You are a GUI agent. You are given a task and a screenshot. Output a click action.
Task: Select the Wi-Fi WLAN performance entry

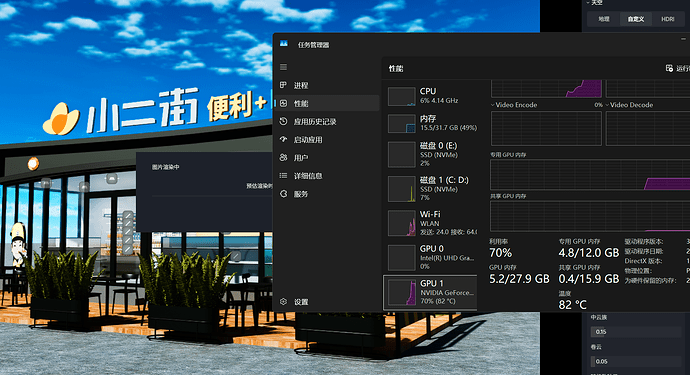point(430,223)
